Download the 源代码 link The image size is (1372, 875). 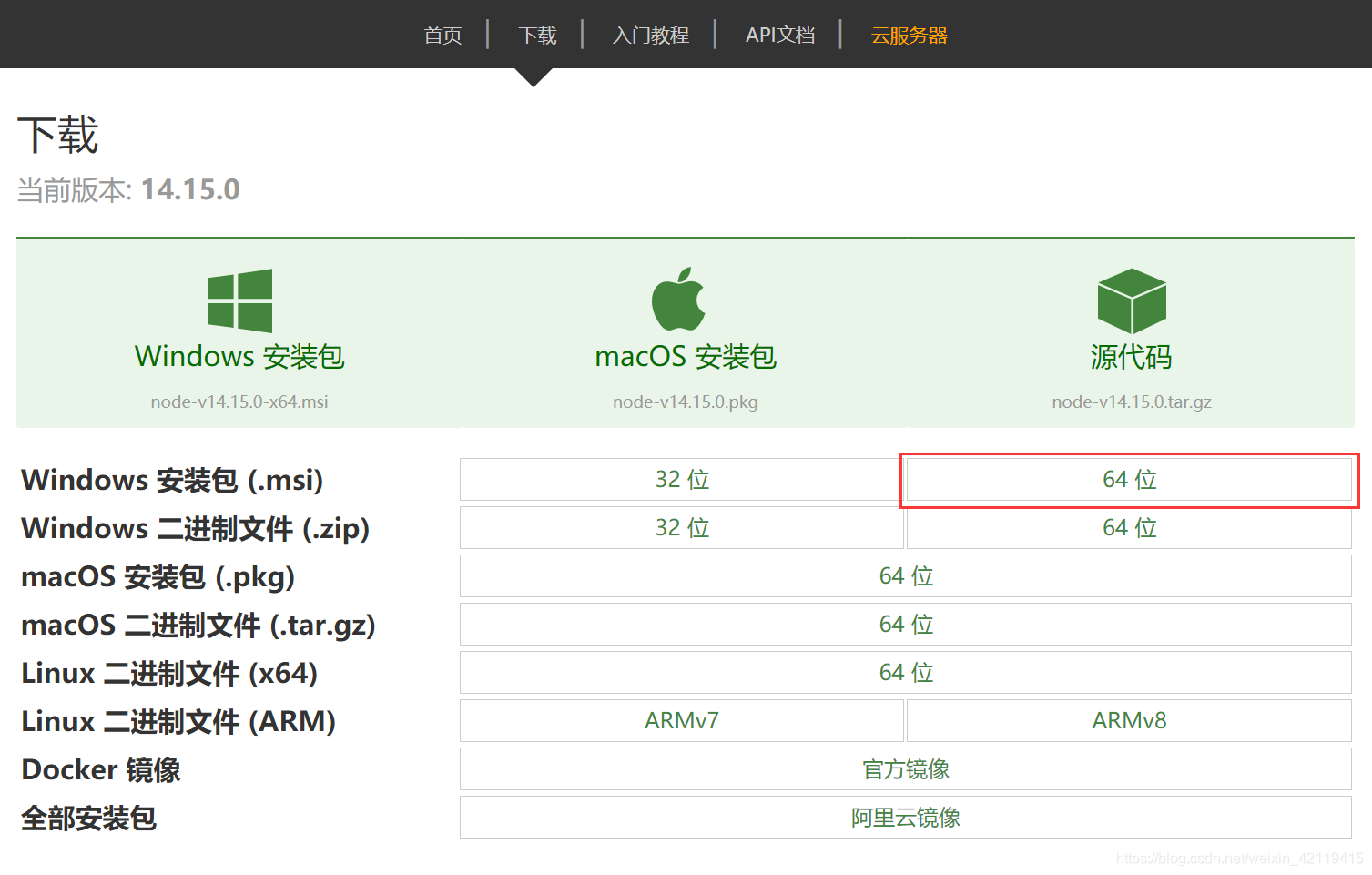(1132, 356)
